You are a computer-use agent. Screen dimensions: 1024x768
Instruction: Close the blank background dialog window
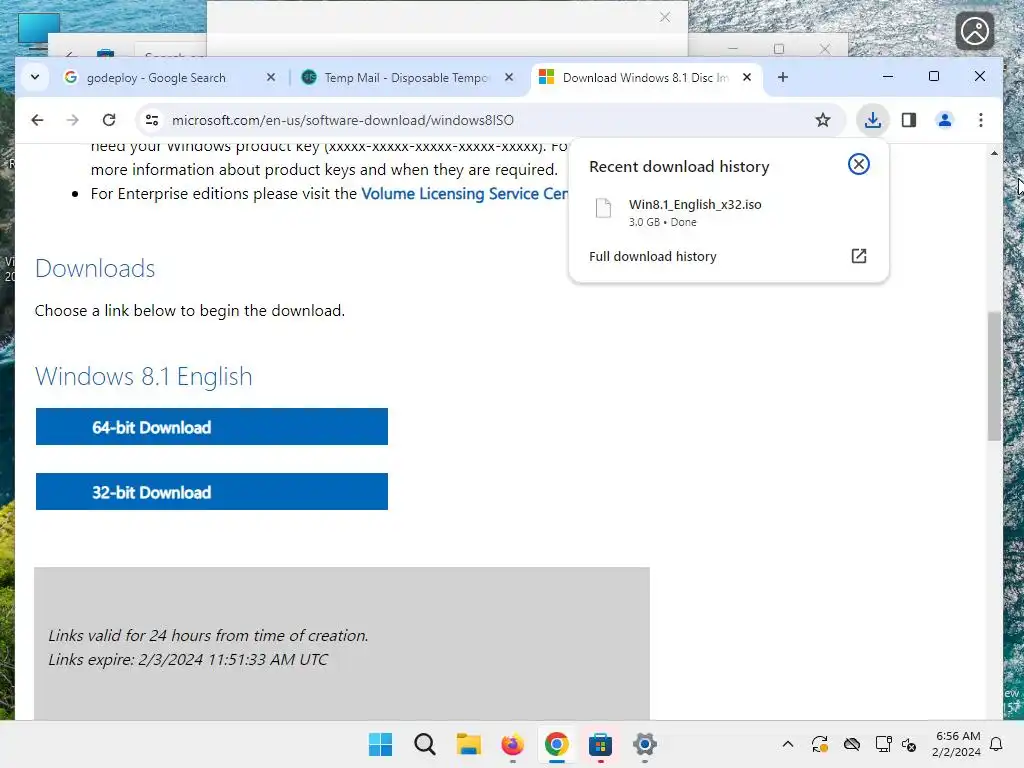[x=665, y=17]
